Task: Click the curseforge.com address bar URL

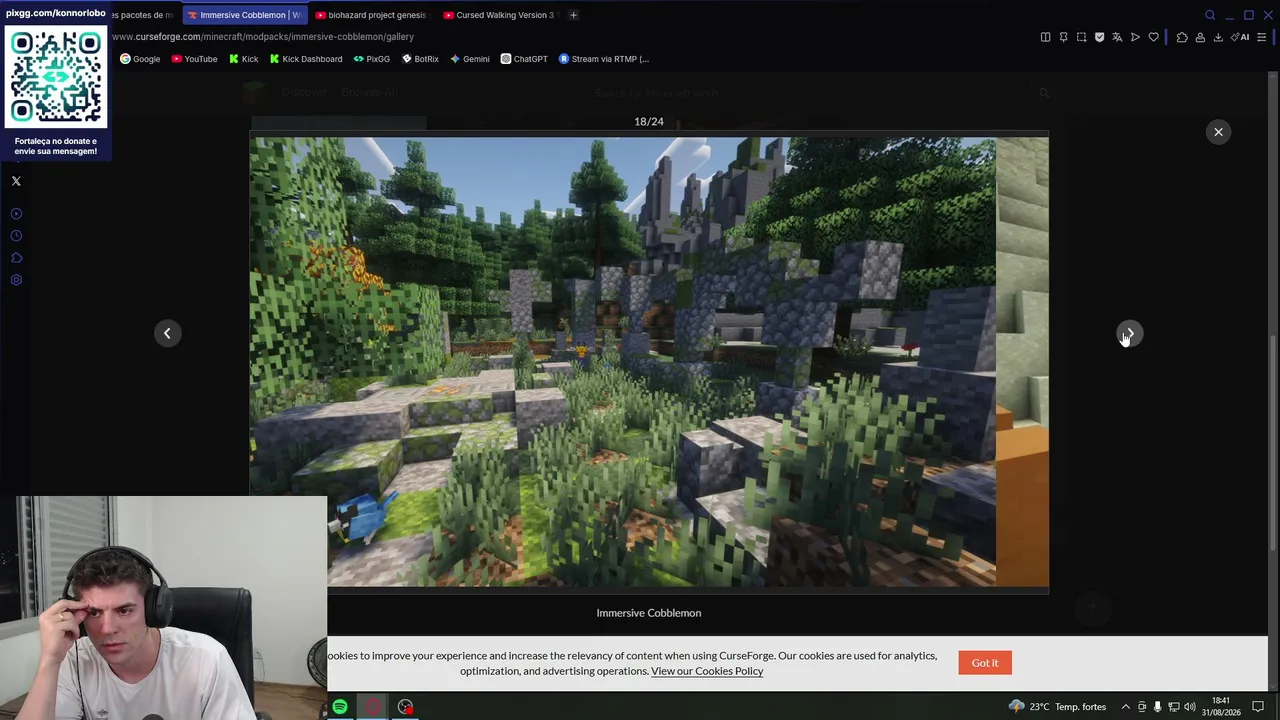Action: (x=263, y=37)
